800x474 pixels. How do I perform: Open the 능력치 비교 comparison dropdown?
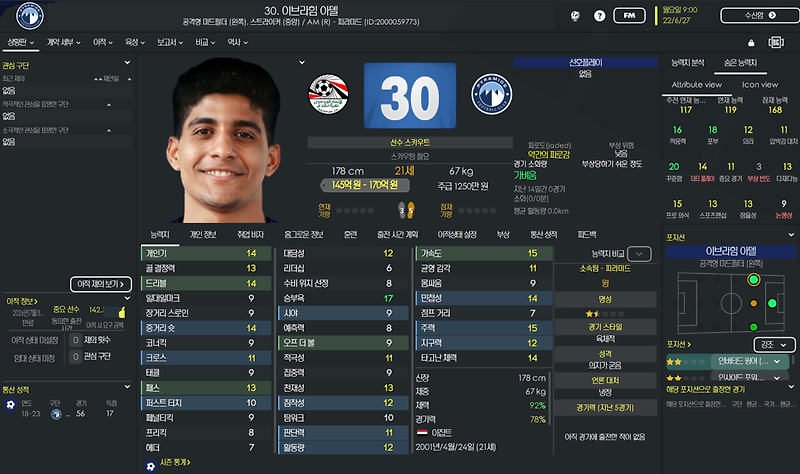click(x=639, y=254)
